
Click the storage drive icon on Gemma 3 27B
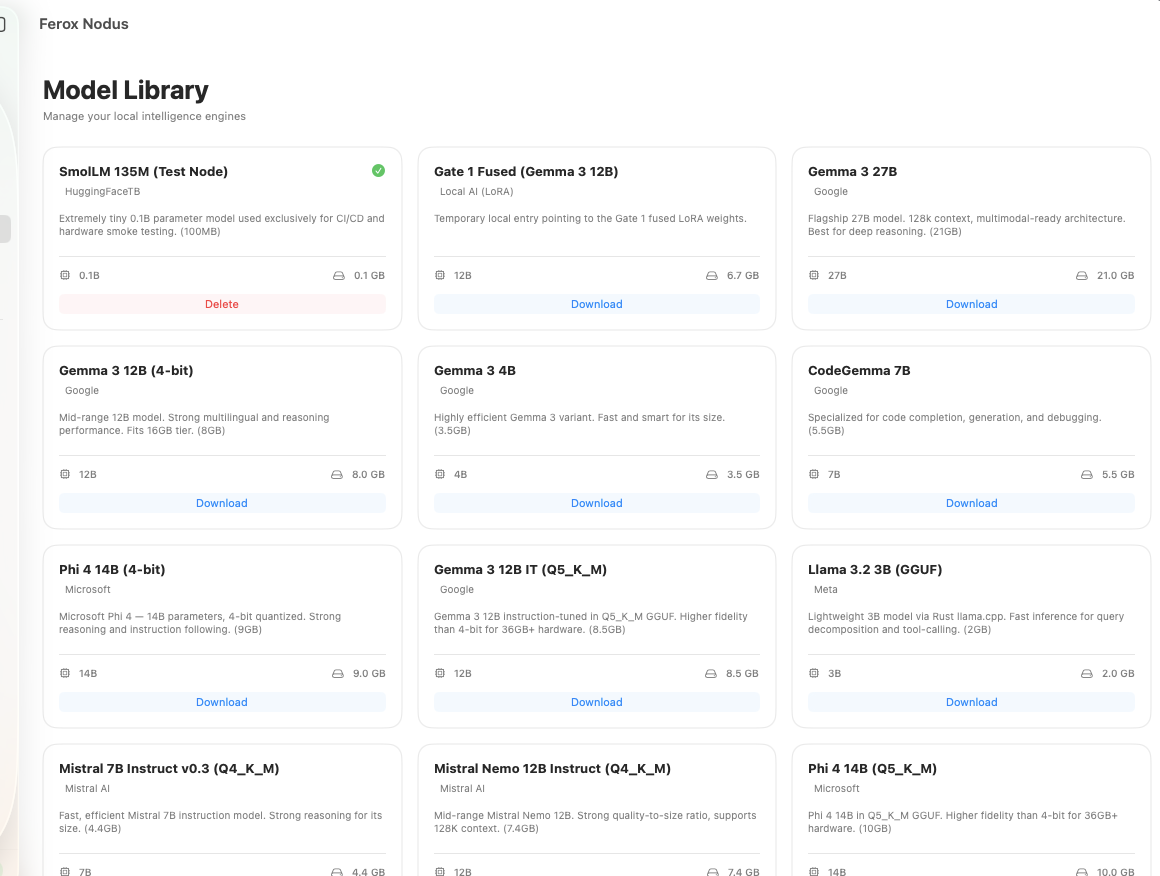[x=1082, y=275]
